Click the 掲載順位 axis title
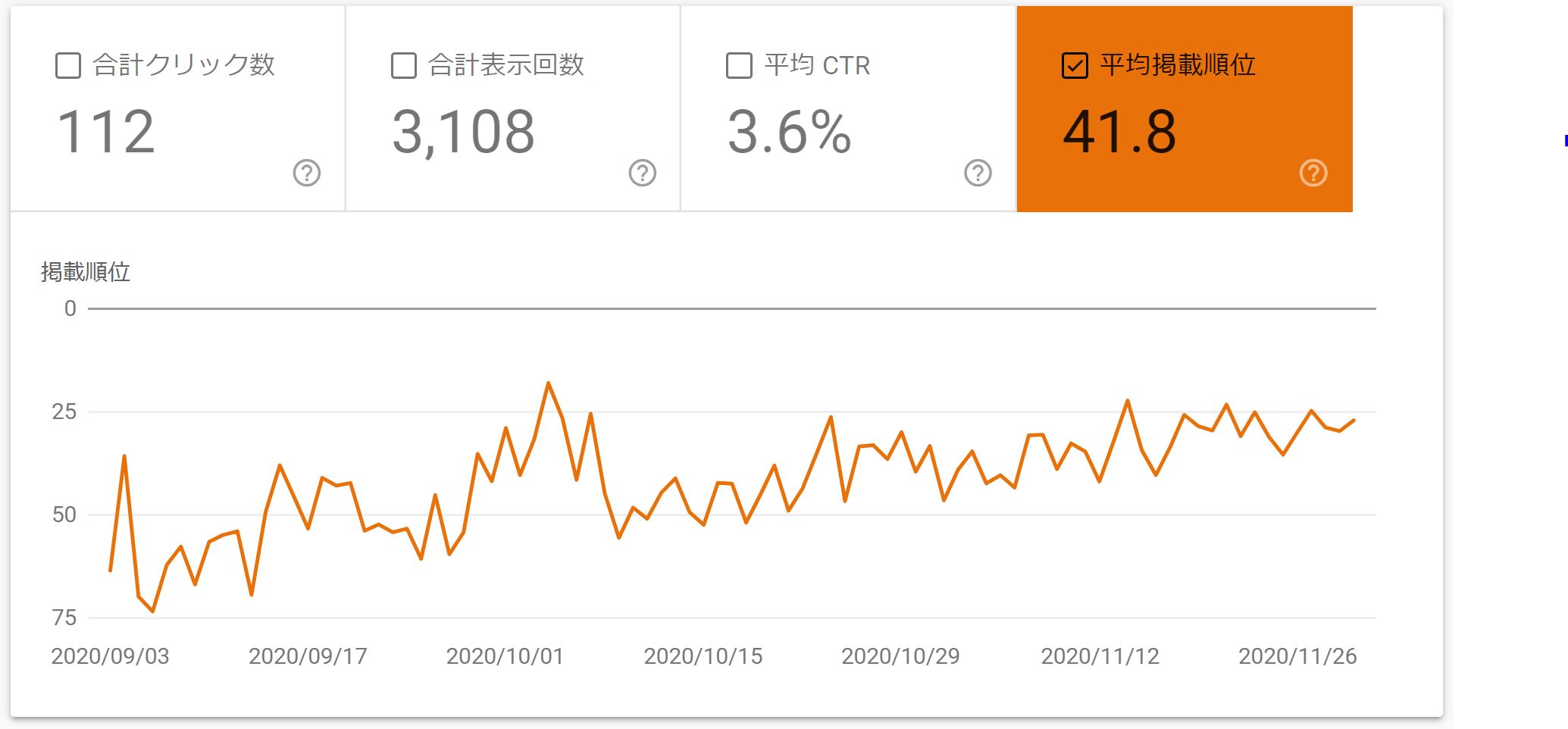This screenshot has width=1568, height=729. pos(86,271)
